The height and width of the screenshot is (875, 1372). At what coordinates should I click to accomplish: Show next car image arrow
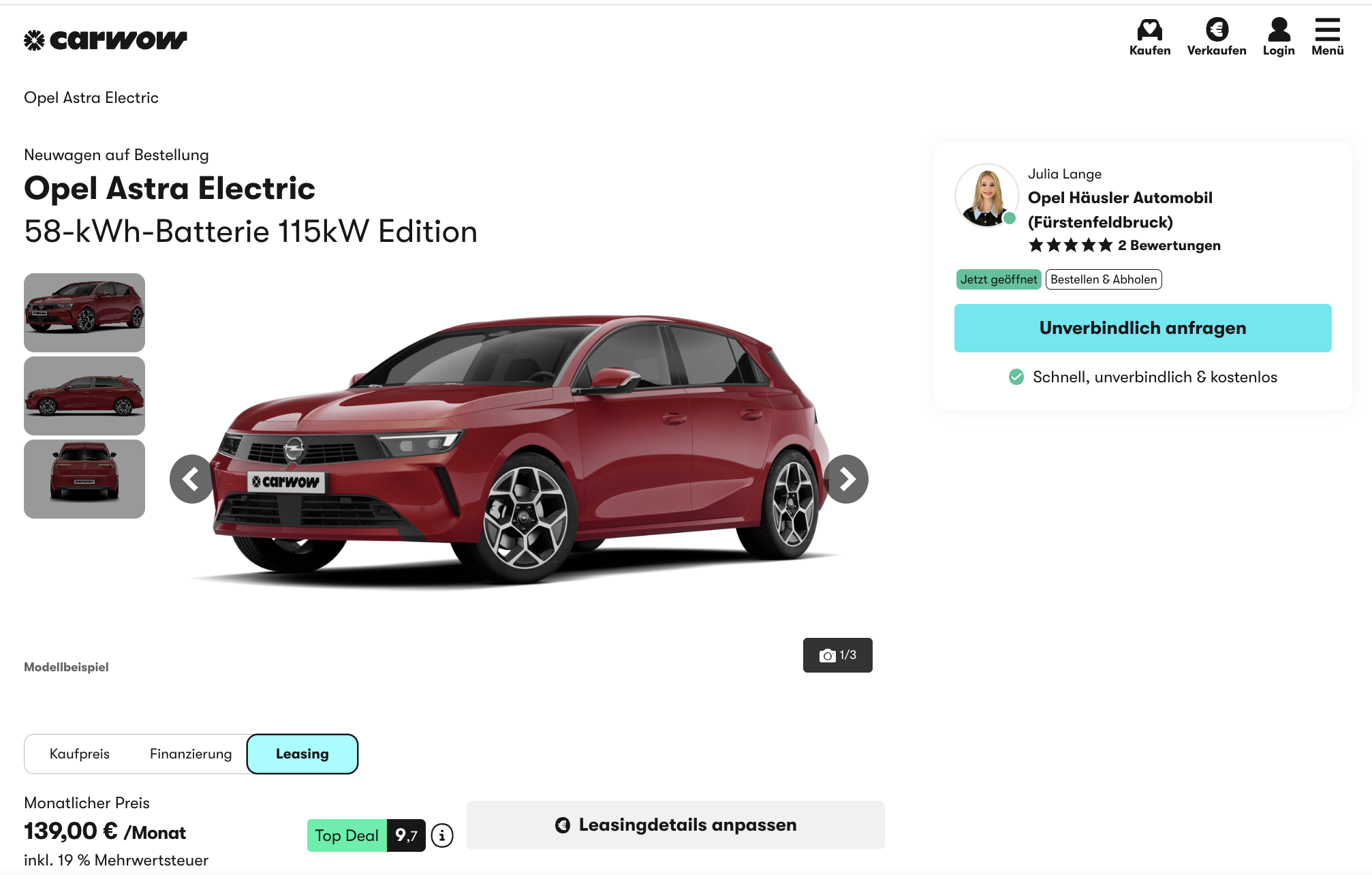click(846, 479)
